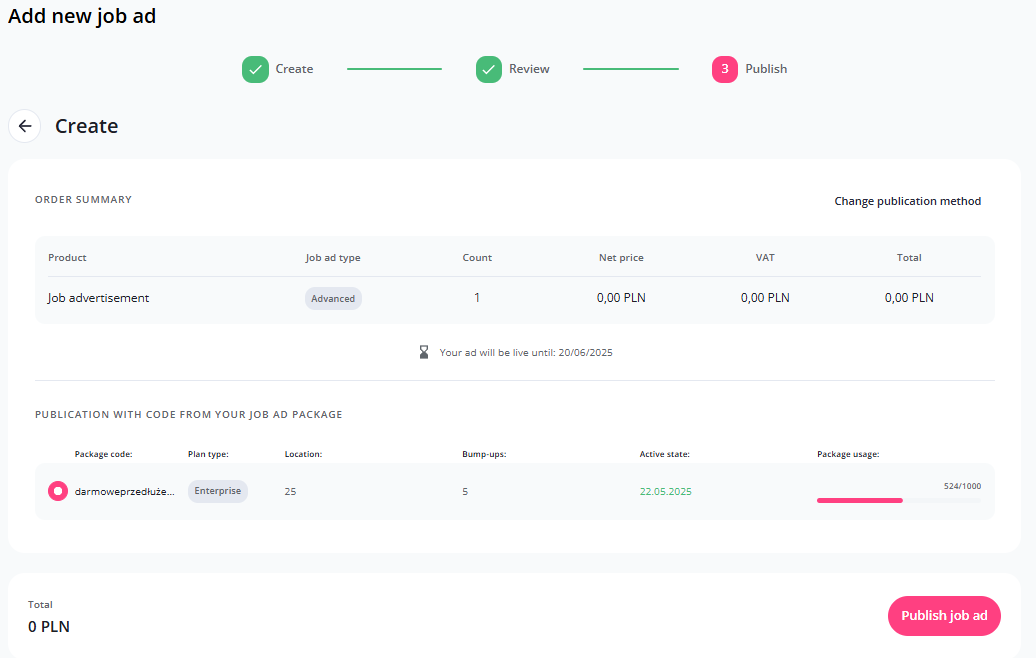Click the hourglass icon by expiry notice
The width and height of the screenshot is (1036, 658).
point(424,352)
